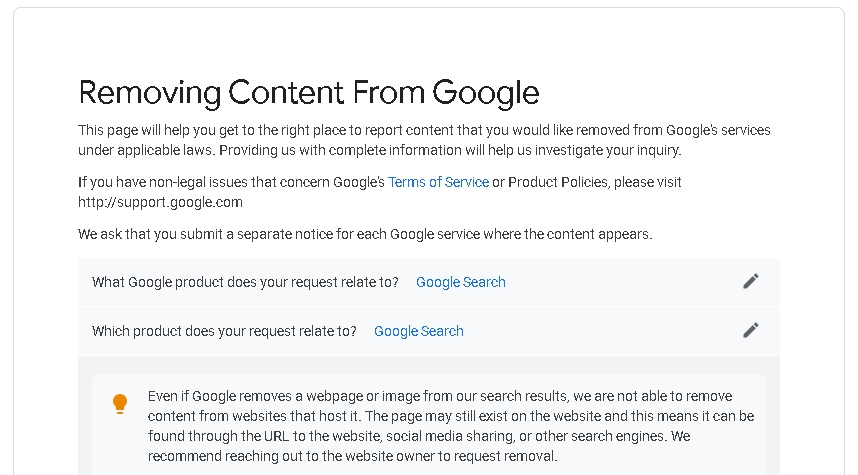Open the Terms of Service link
Screen dimensions: 858x475
tap(438, 182)
